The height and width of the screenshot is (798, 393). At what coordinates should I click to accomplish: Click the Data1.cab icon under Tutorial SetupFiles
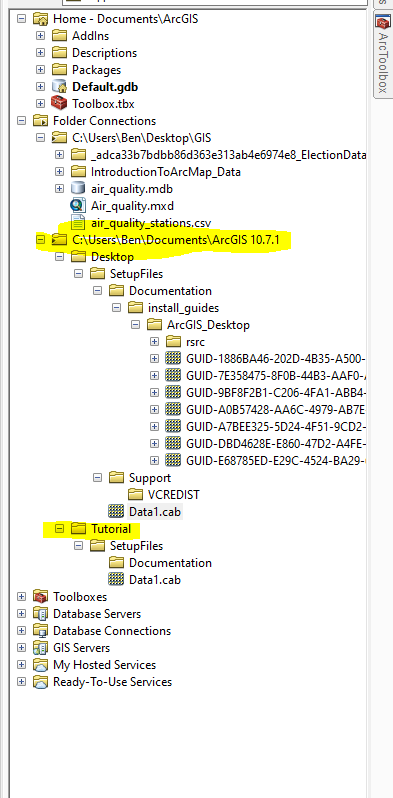click(x=117, y=580)
